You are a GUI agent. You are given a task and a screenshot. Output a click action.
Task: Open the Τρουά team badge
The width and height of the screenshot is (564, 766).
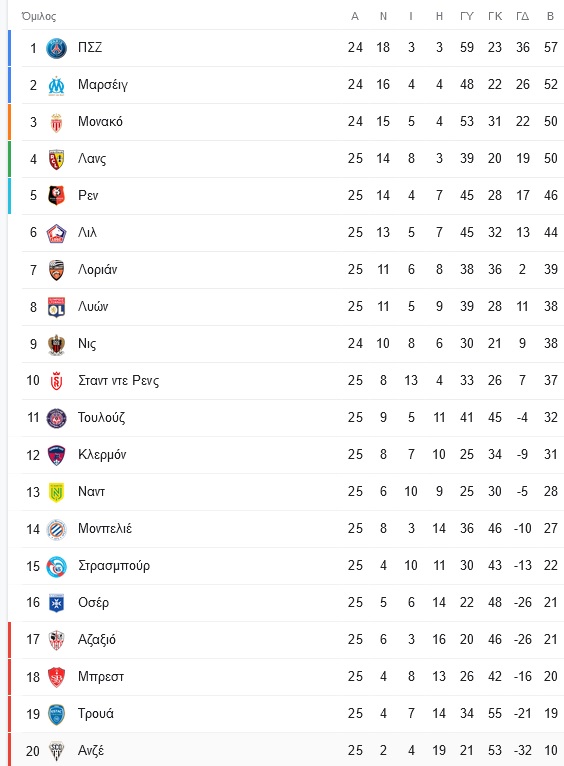pyautogui.click(x=56, y=714)
